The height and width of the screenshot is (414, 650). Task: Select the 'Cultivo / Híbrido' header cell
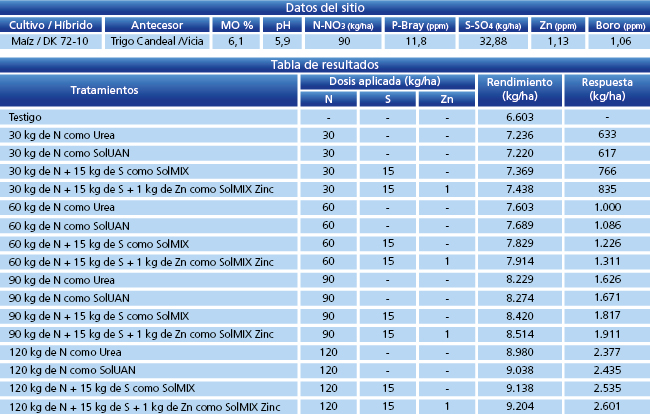pyautogui.click(x=50, y=25)
